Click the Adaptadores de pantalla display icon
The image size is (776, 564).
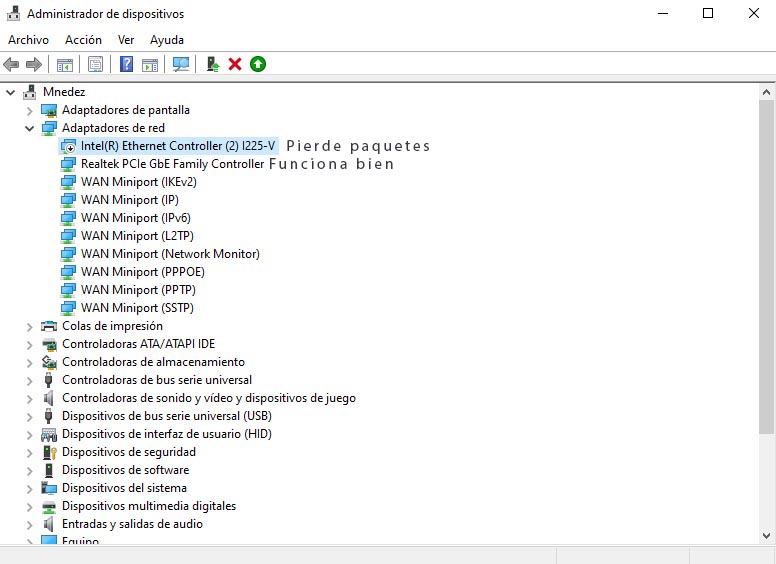pyautogui.click(x=48, y=110)
